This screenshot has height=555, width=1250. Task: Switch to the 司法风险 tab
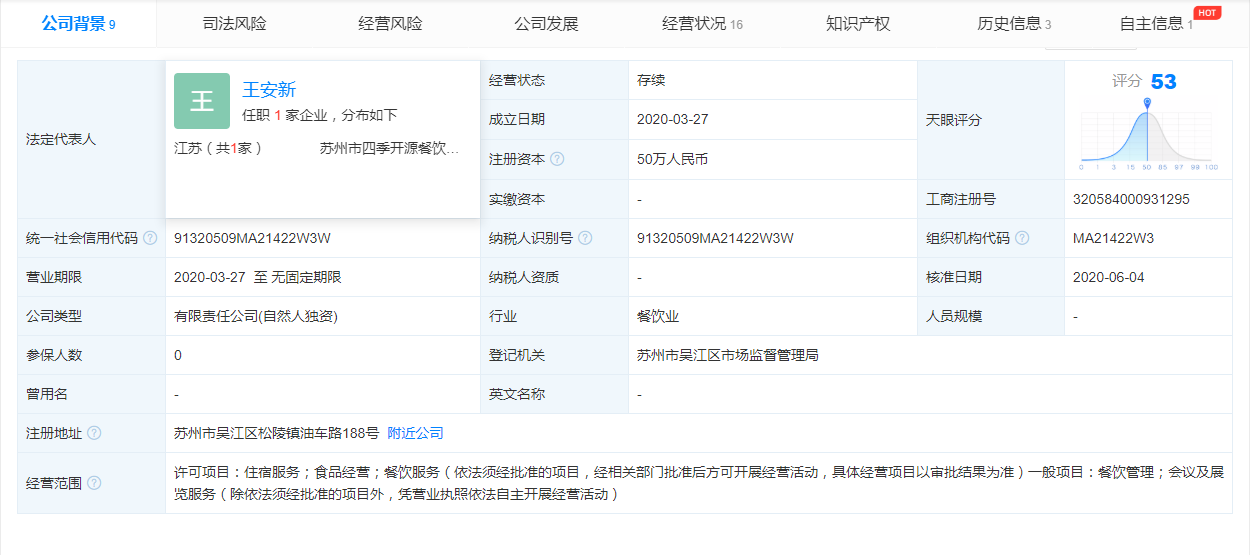234,24
